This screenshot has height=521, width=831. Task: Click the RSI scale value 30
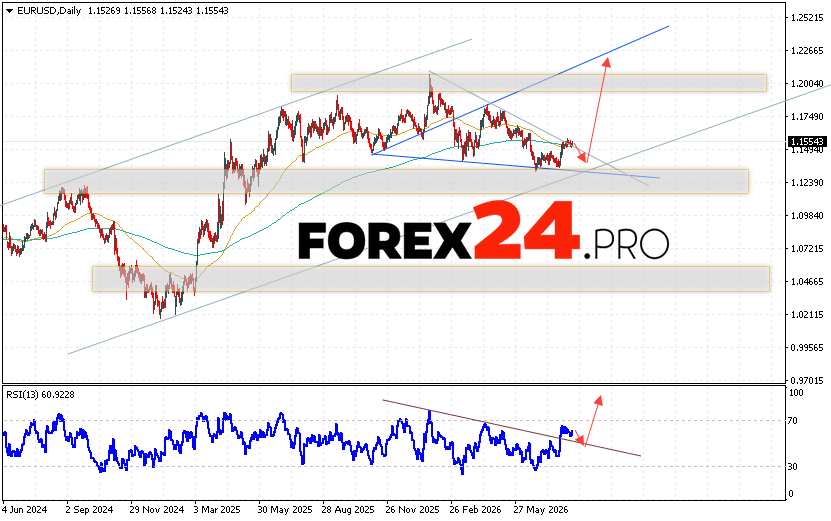[x=793, y=466]
